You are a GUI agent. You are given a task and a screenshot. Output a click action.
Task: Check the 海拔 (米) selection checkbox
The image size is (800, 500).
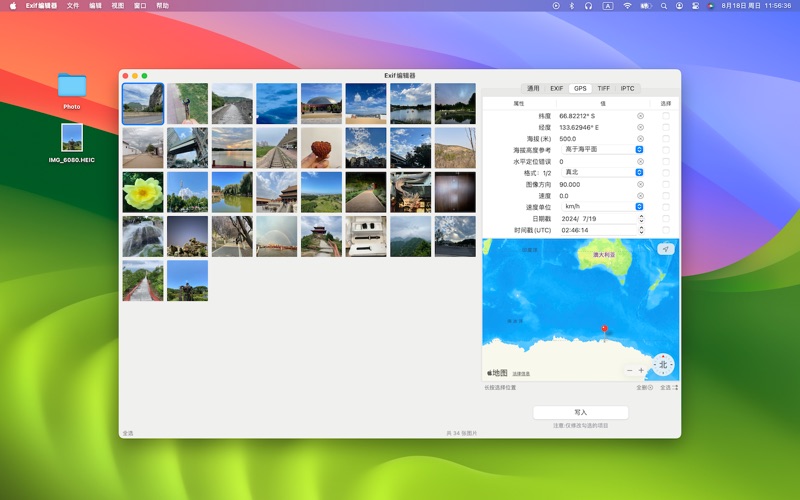pos(666,139)
